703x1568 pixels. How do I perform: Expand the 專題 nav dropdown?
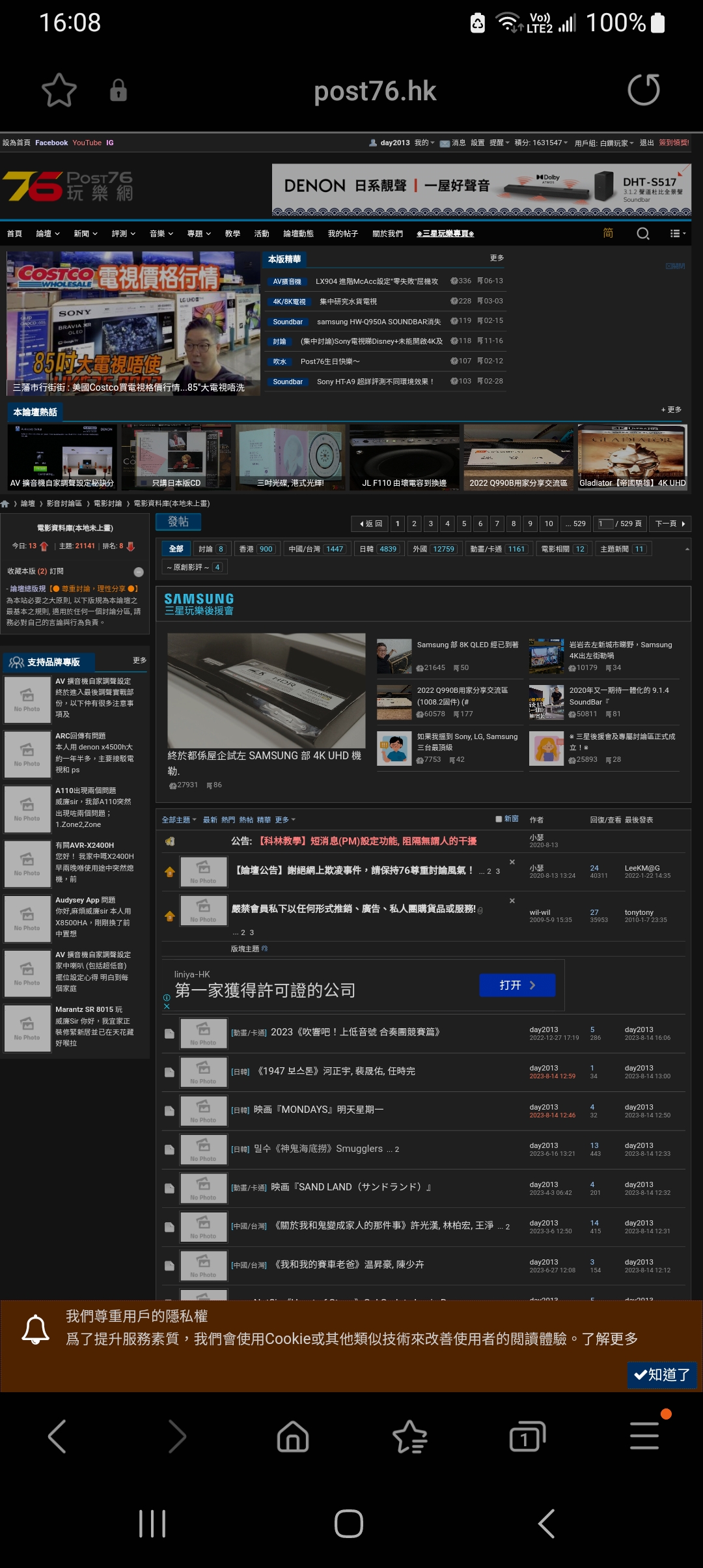pos(199,234)
